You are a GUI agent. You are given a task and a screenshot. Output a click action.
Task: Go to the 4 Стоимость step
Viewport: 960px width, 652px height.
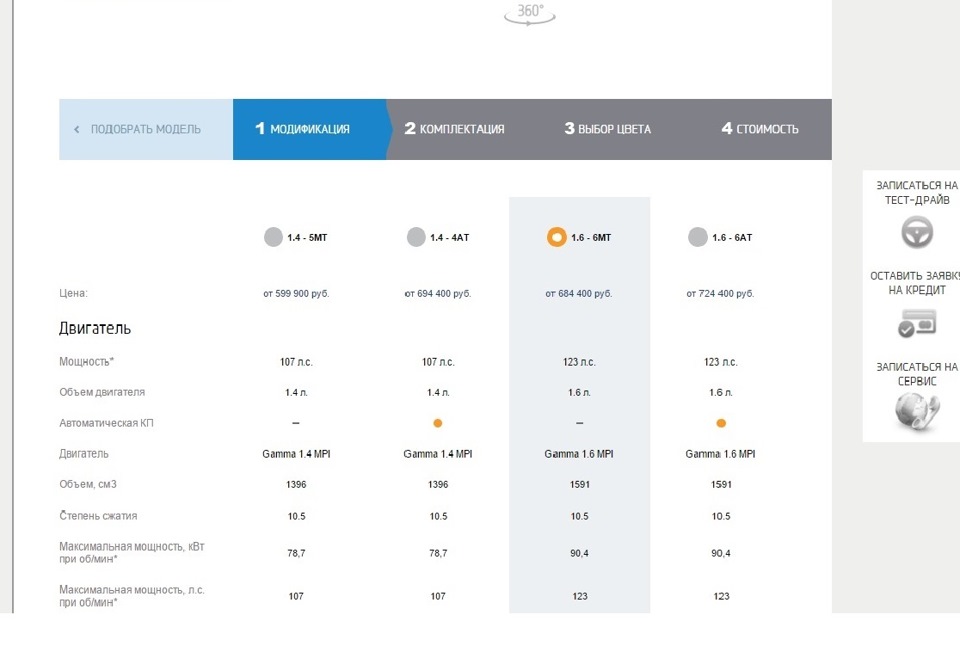pos(760,129)
